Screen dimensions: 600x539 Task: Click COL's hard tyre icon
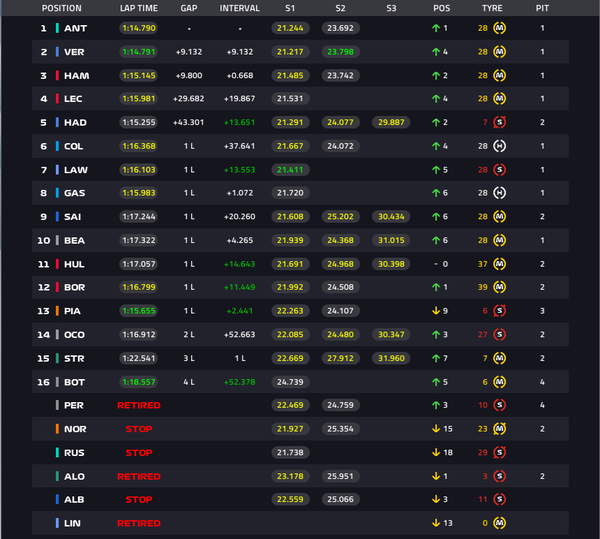coord(499,146)
